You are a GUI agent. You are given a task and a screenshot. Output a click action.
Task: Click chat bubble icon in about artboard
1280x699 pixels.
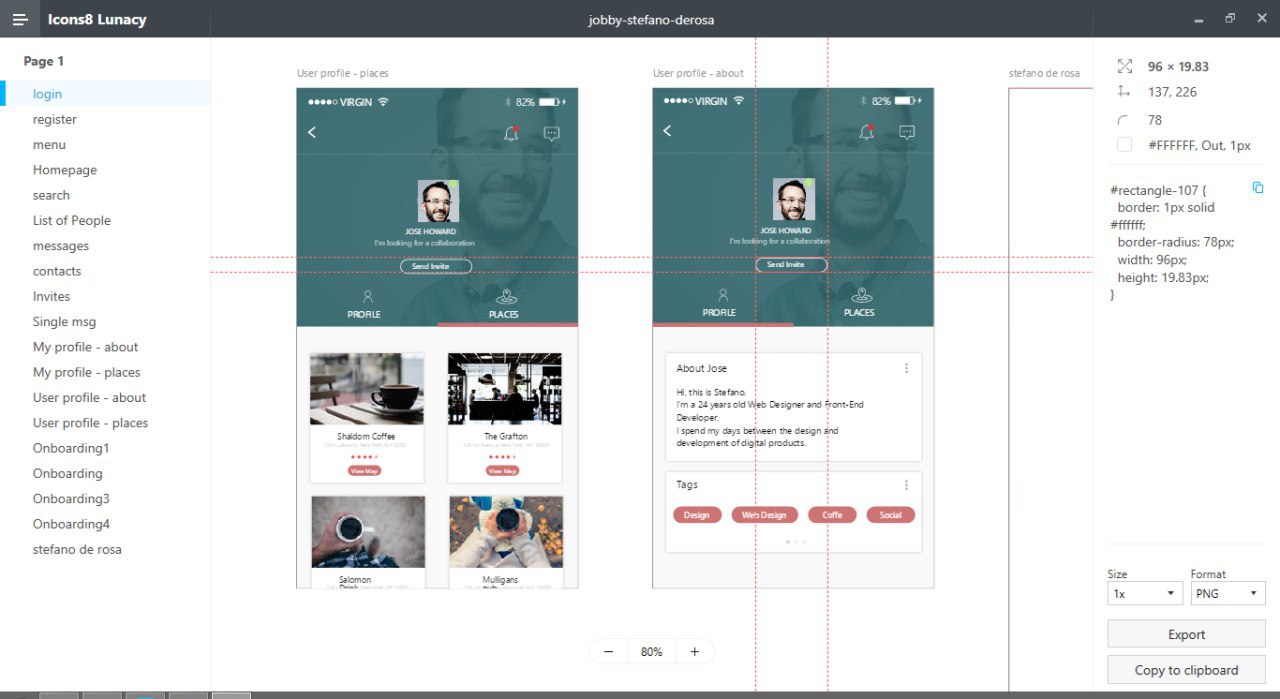click(x=907, y=132)
